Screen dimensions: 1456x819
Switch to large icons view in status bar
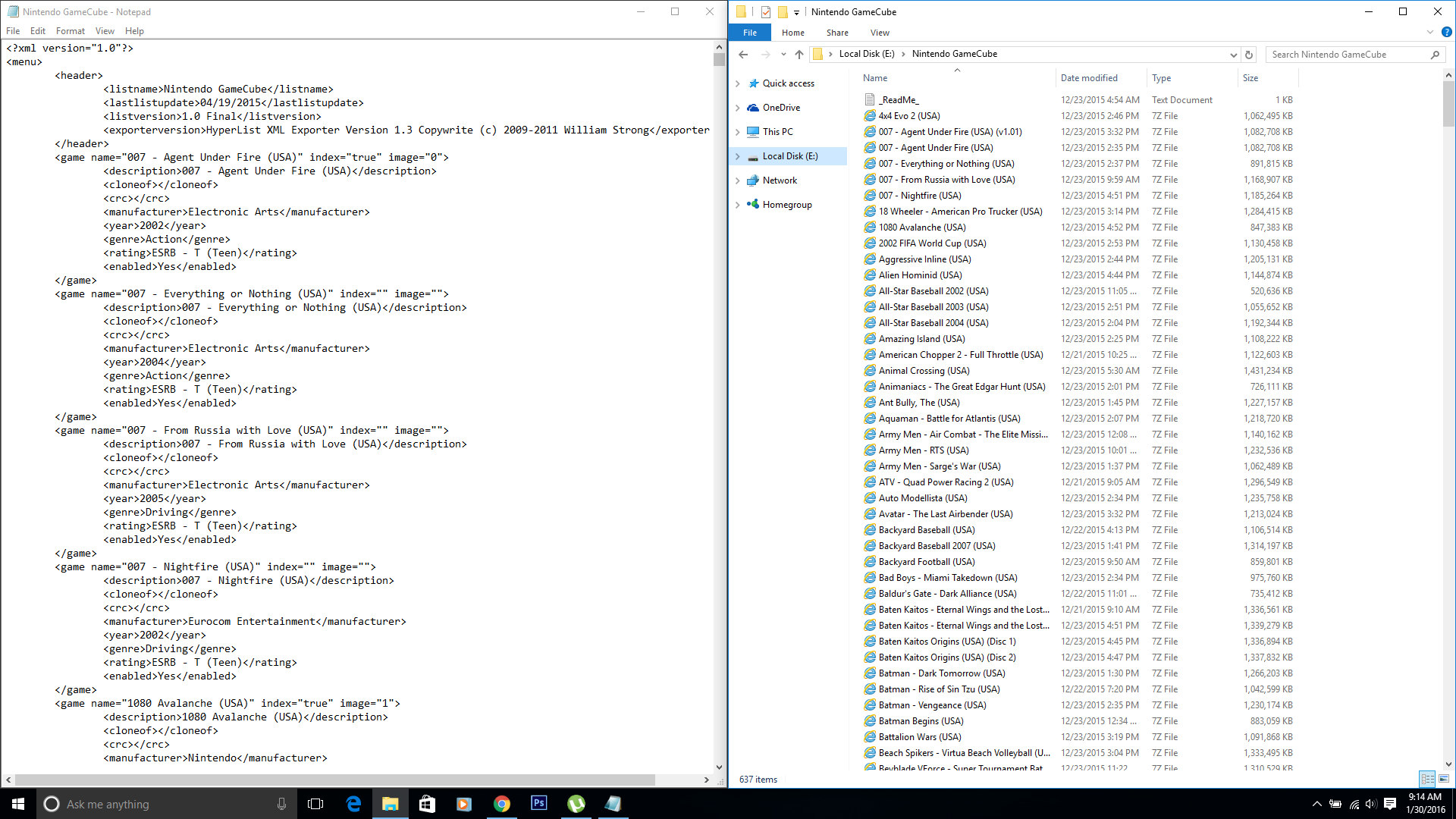pos(1444,779)
